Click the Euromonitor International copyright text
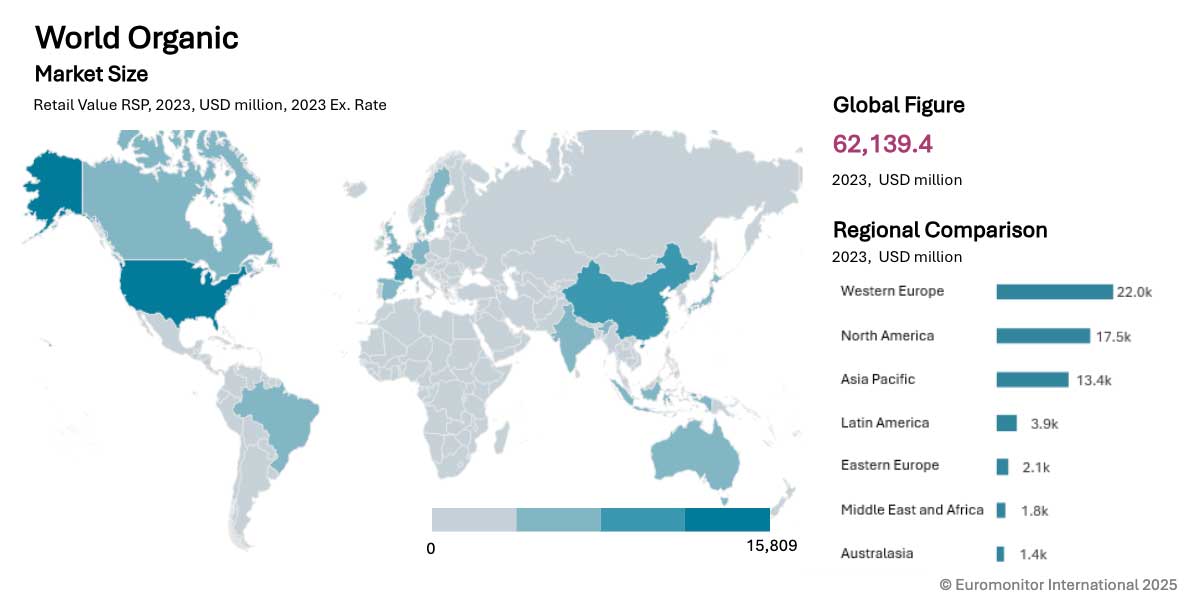1186x604 pixels. pyautogui.click(x=1058, y=584)
